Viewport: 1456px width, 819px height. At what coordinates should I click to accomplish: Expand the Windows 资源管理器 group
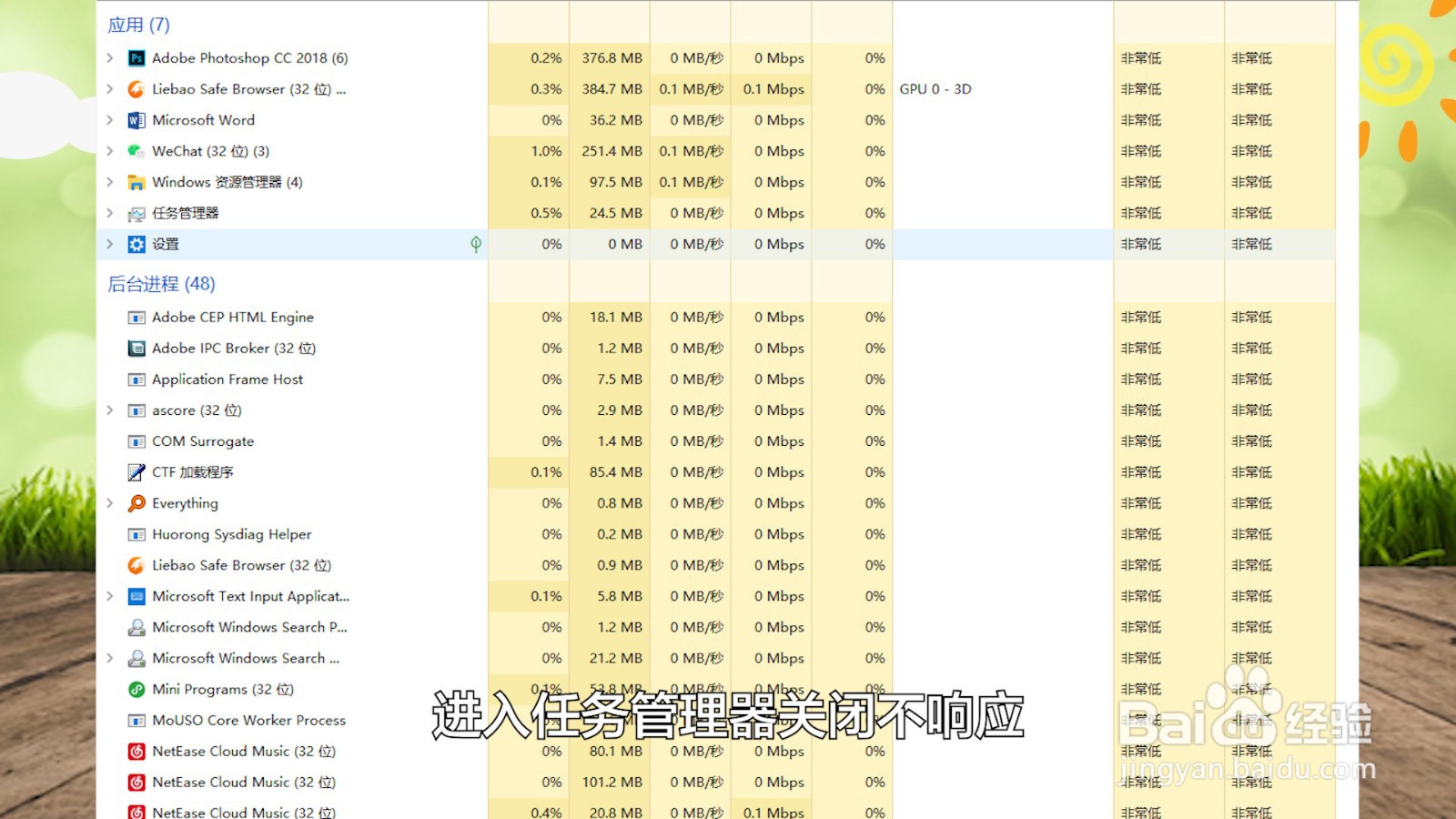point(110,182)
